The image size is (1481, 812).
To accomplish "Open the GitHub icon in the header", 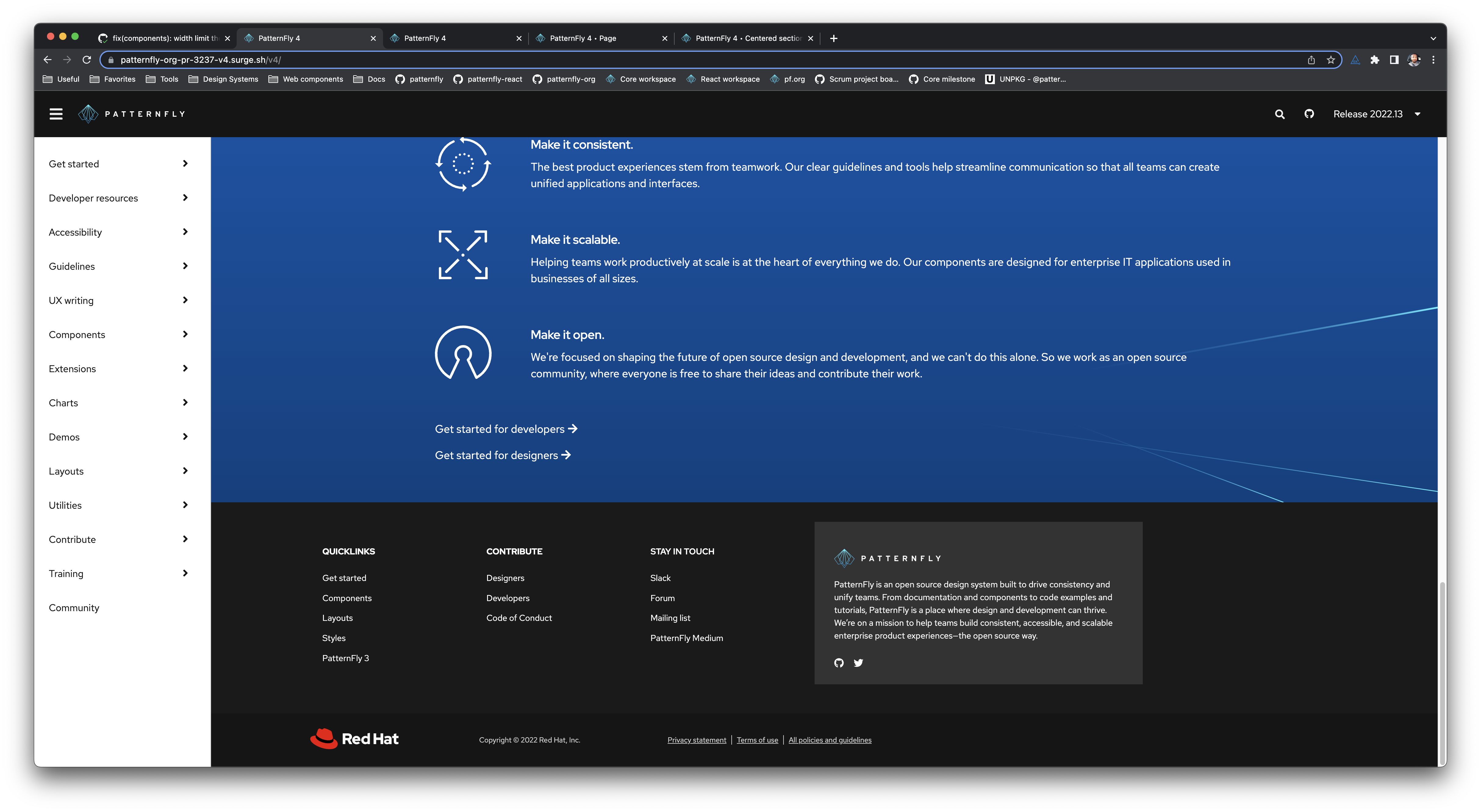I will coord(1309,114).
